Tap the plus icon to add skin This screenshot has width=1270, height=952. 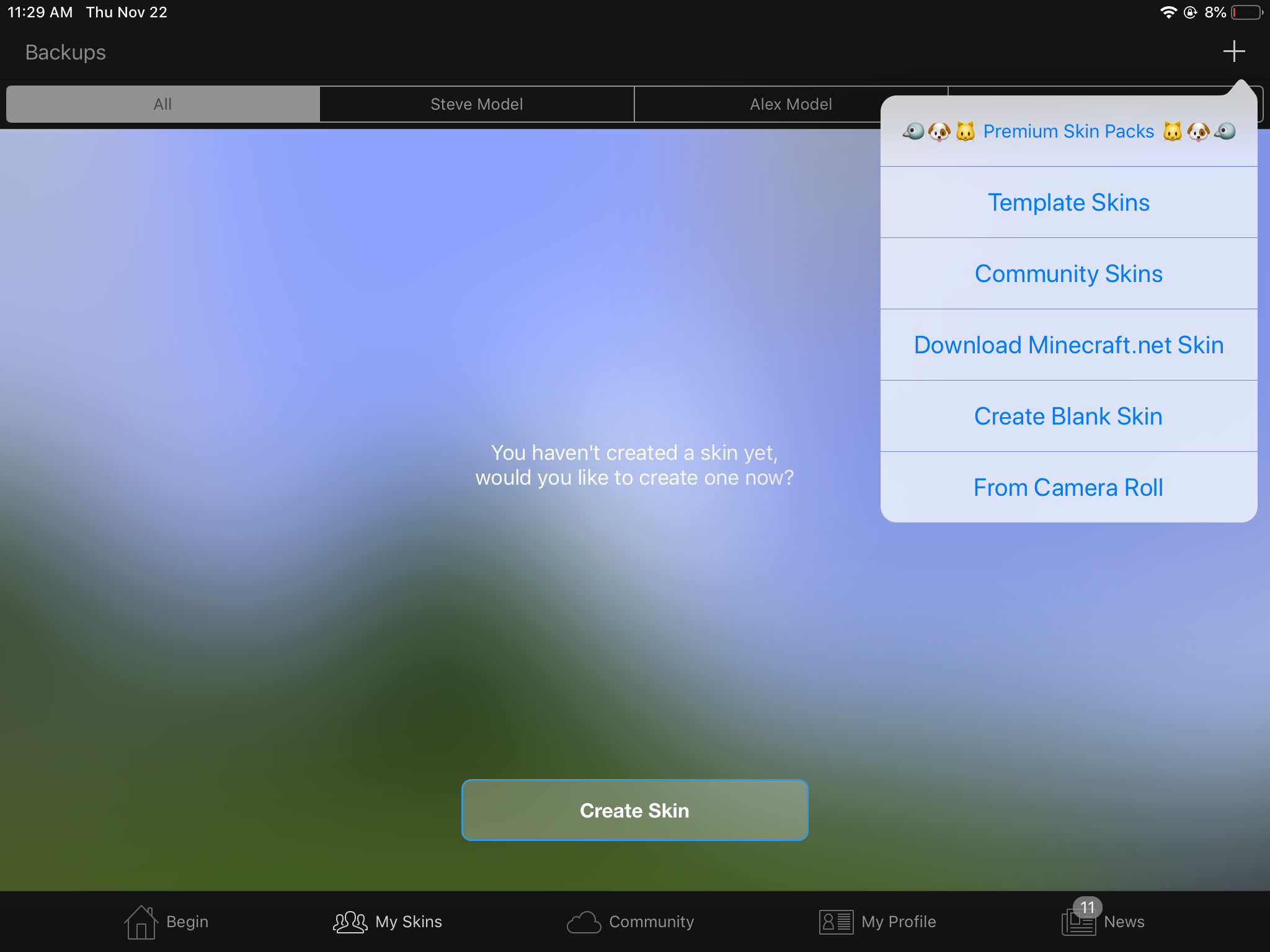point(1234,51)
